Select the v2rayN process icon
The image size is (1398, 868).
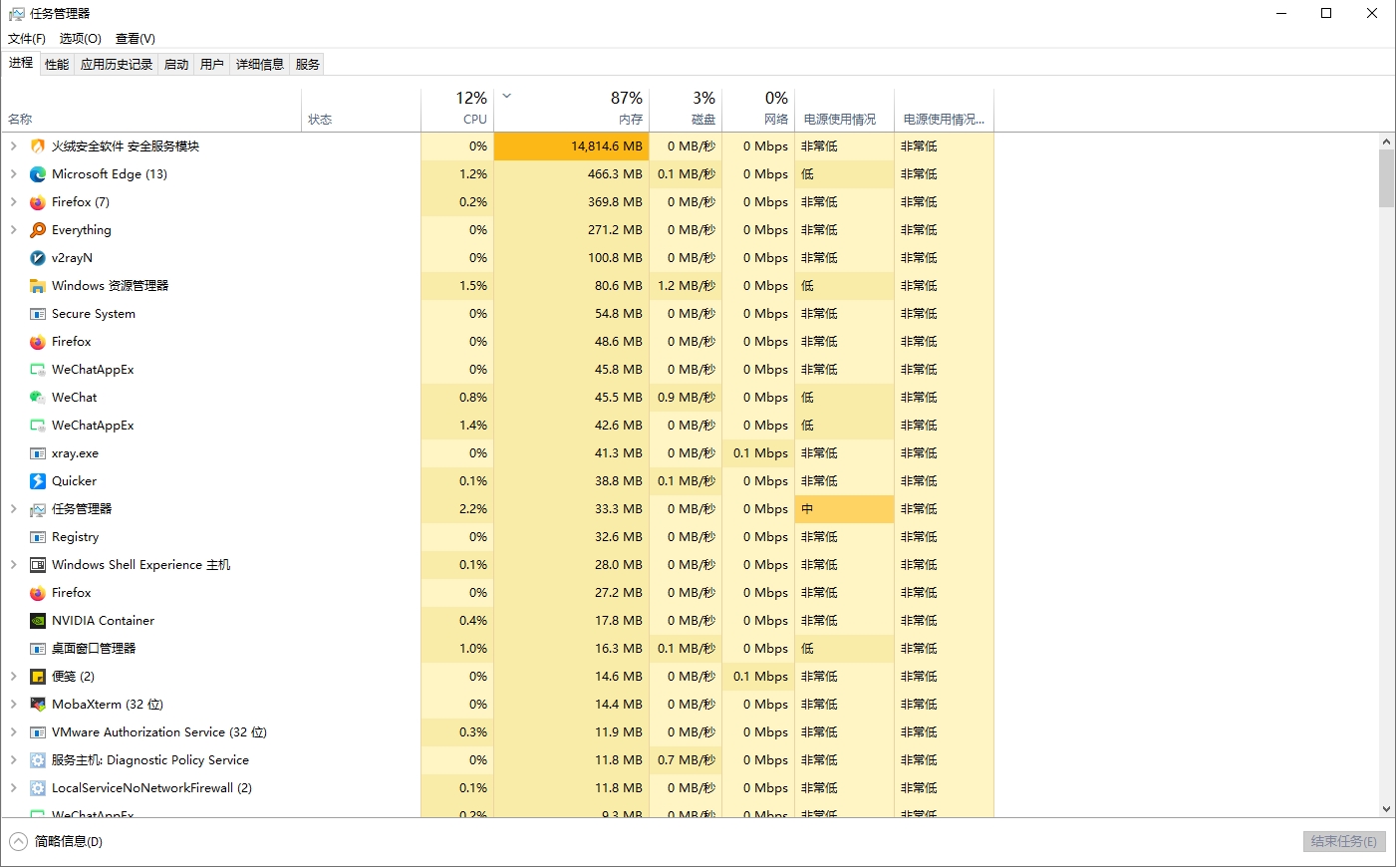tap(38, 258)
